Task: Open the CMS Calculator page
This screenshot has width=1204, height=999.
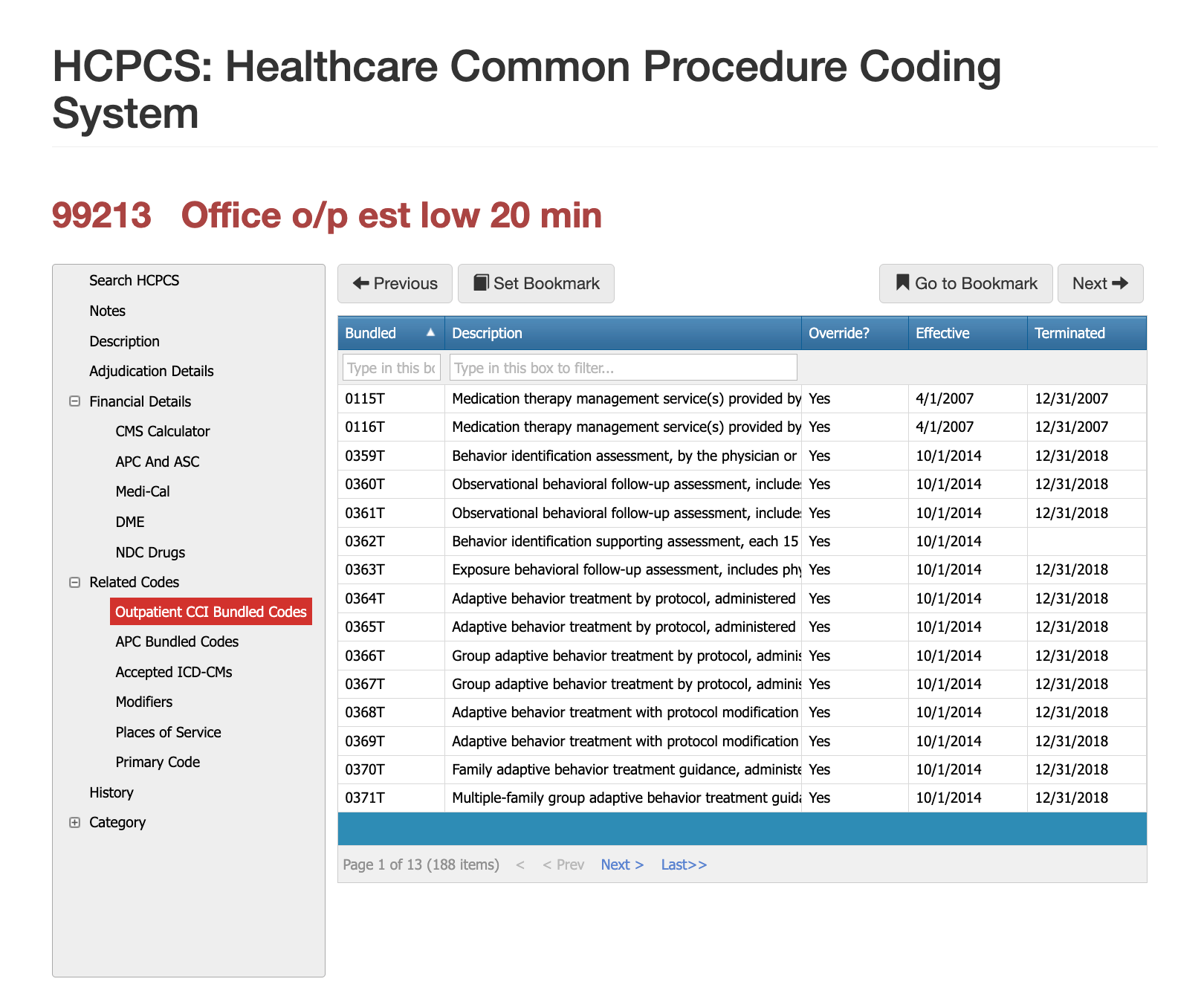Action: pos(163,431)
